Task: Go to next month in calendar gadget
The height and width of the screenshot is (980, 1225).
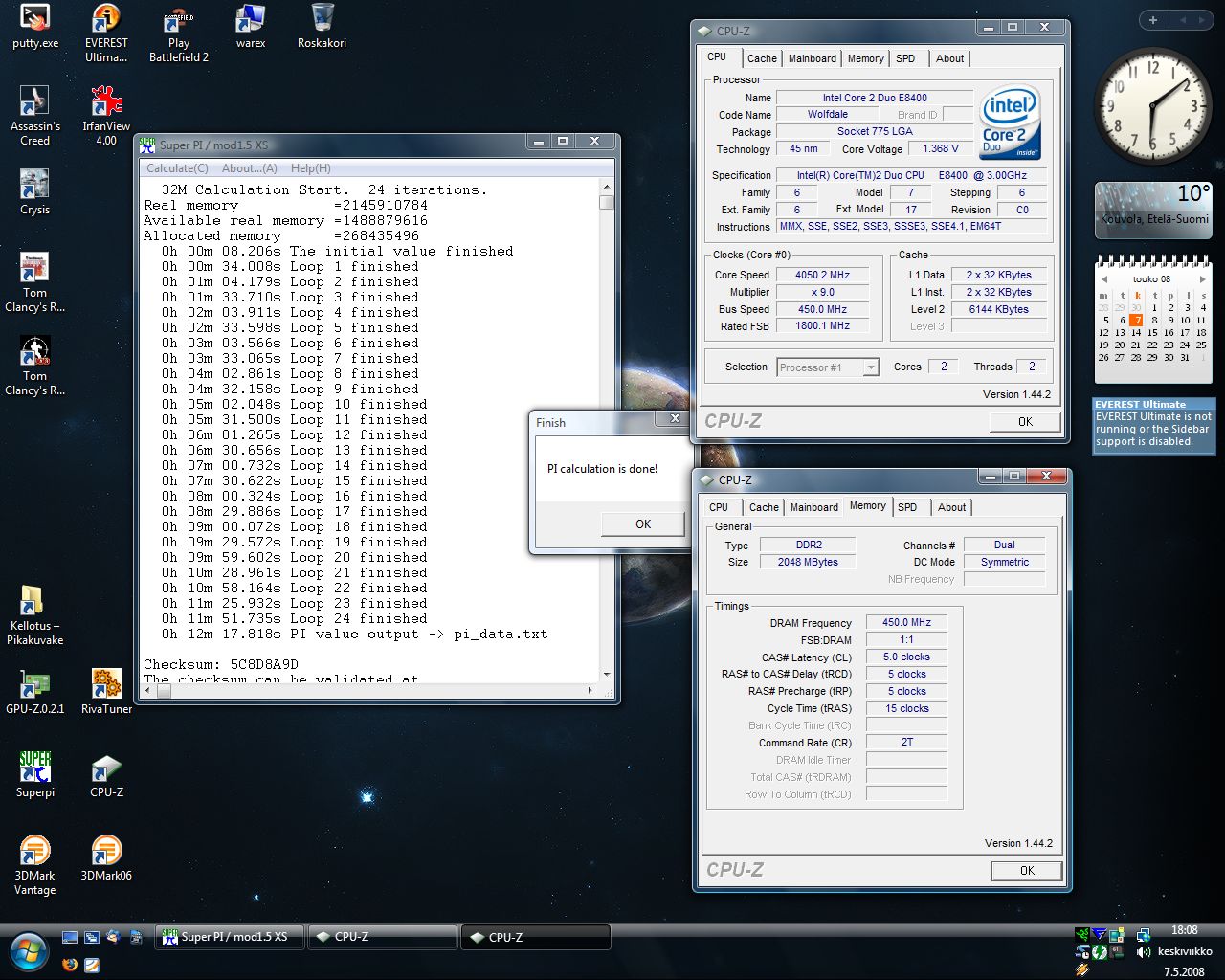Action: pyautogui.click(x=1203, y=278)
